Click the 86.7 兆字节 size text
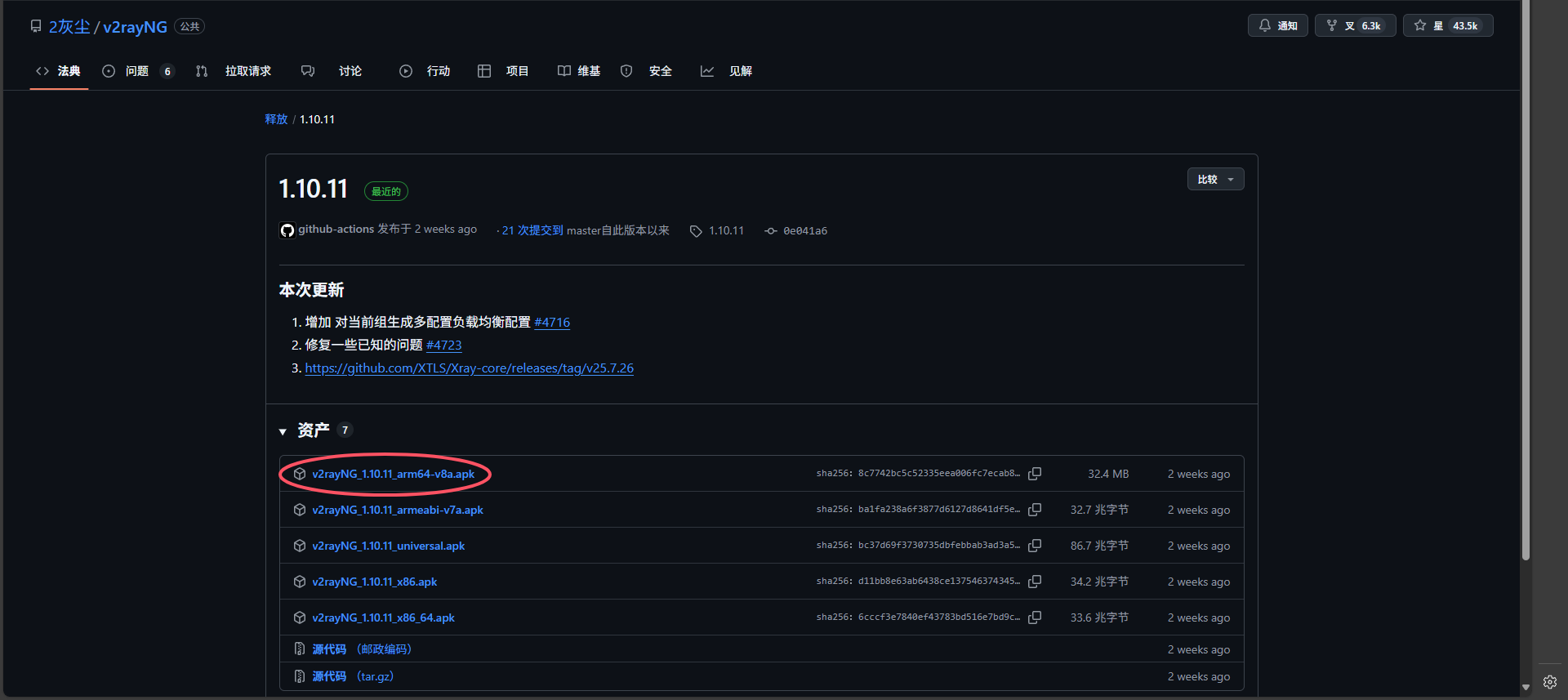1568x700 pixels. [x=1099, y=546]
